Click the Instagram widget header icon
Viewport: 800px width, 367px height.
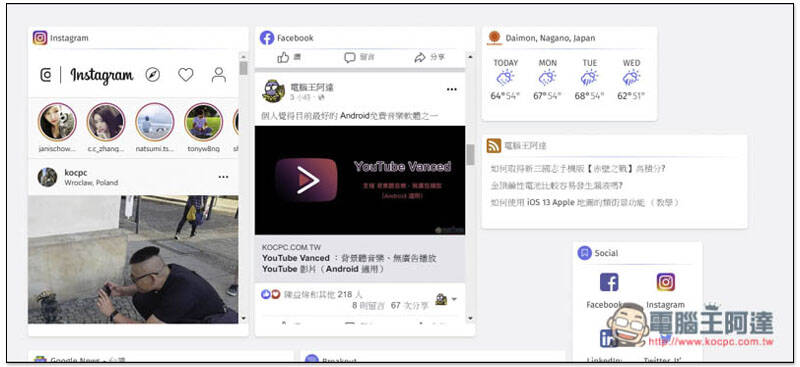point(40,38)
